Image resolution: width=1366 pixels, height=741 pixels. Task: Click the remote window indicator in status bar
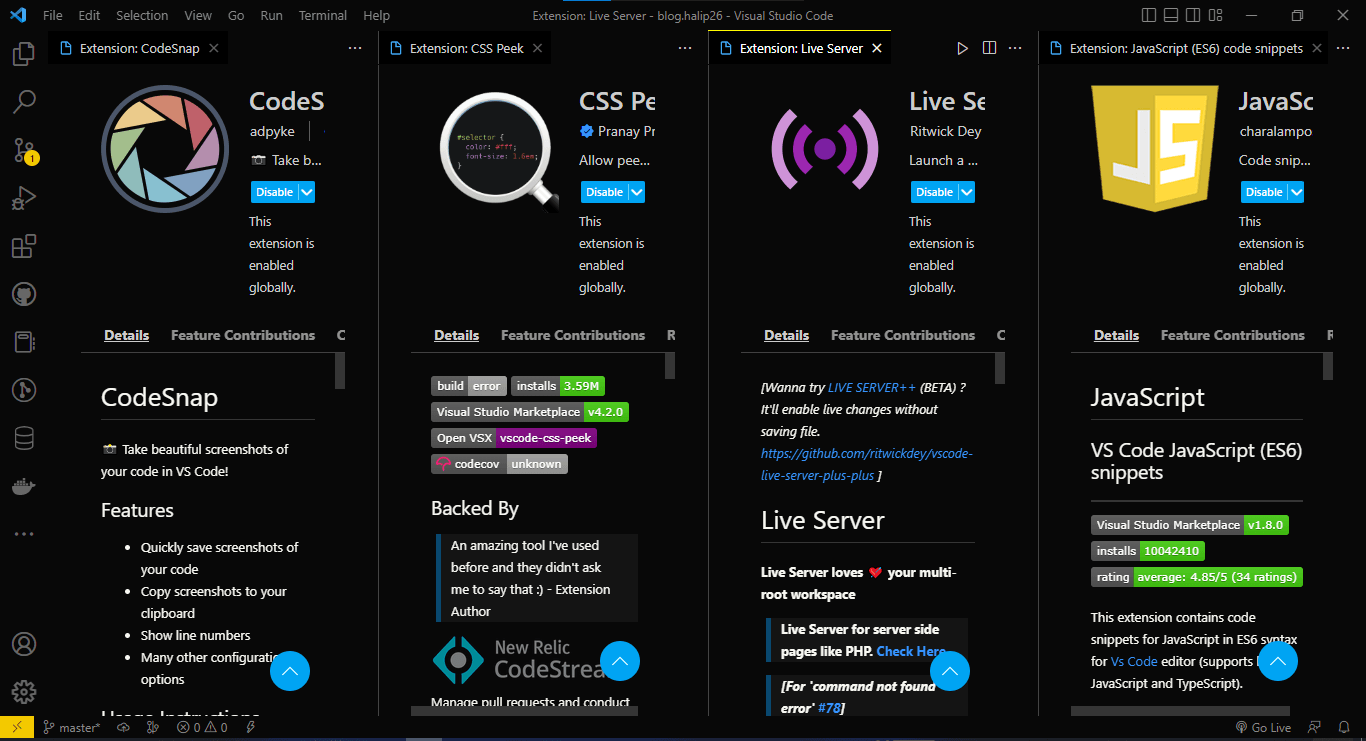[x=17, y=728]
